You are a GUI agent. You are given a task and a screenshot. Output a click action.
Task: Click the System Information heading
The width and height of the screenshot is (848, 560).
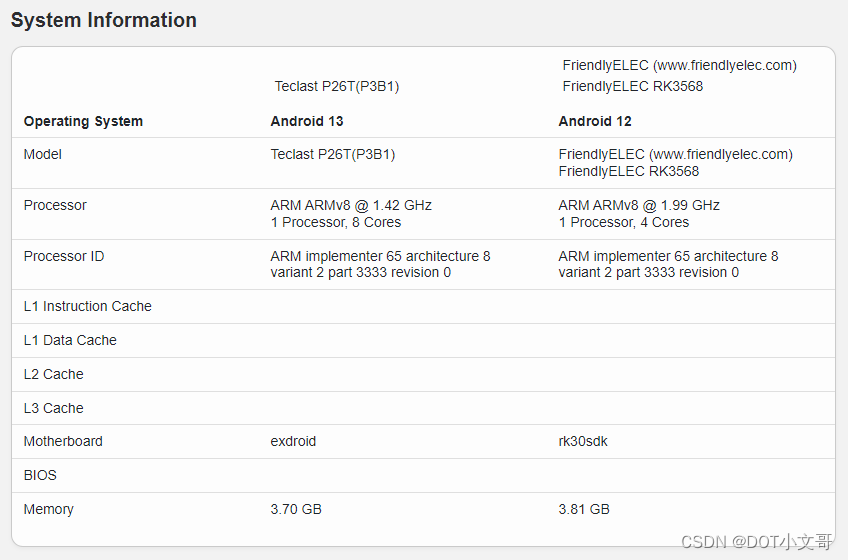pos(104,20)
